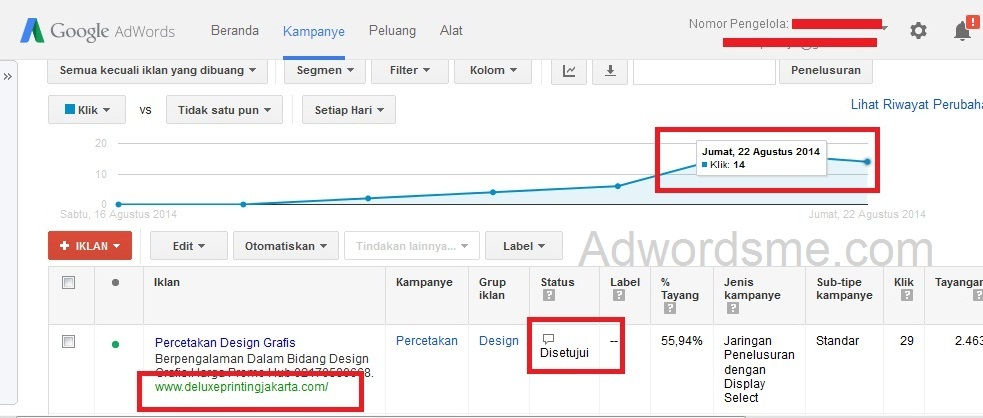Screen dimensions: 983x418
Task: Click the Disetujui status text
Action: pyautogui.click(x=564, y=353)
